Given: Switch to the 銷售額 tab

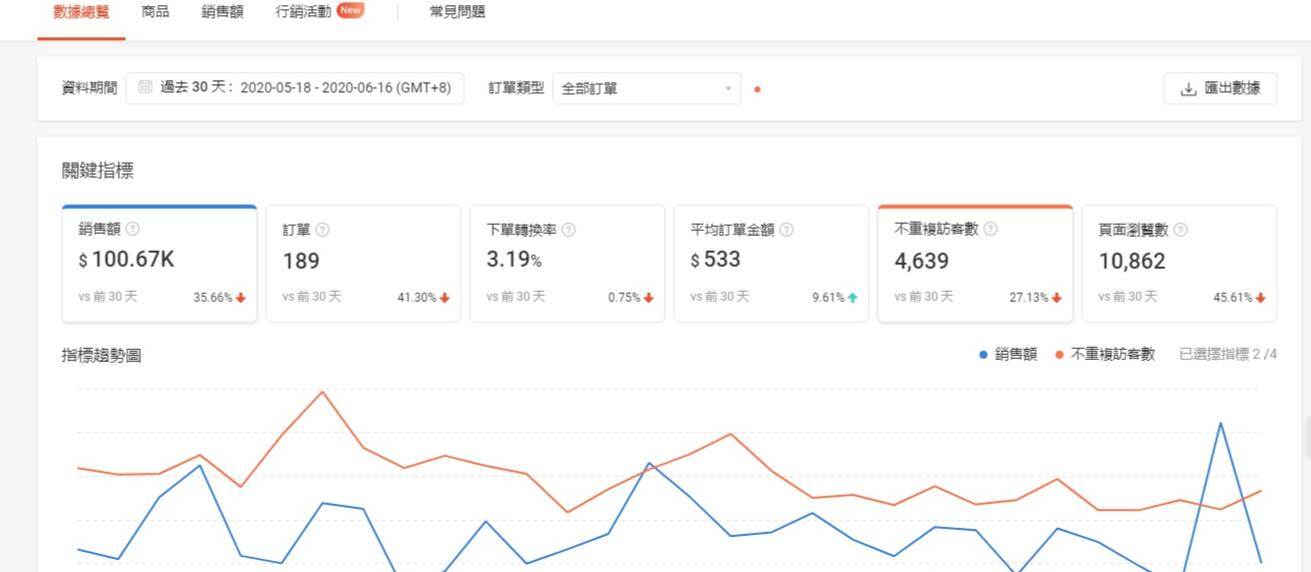Looking at the screenshot, I should click(222, 12).
